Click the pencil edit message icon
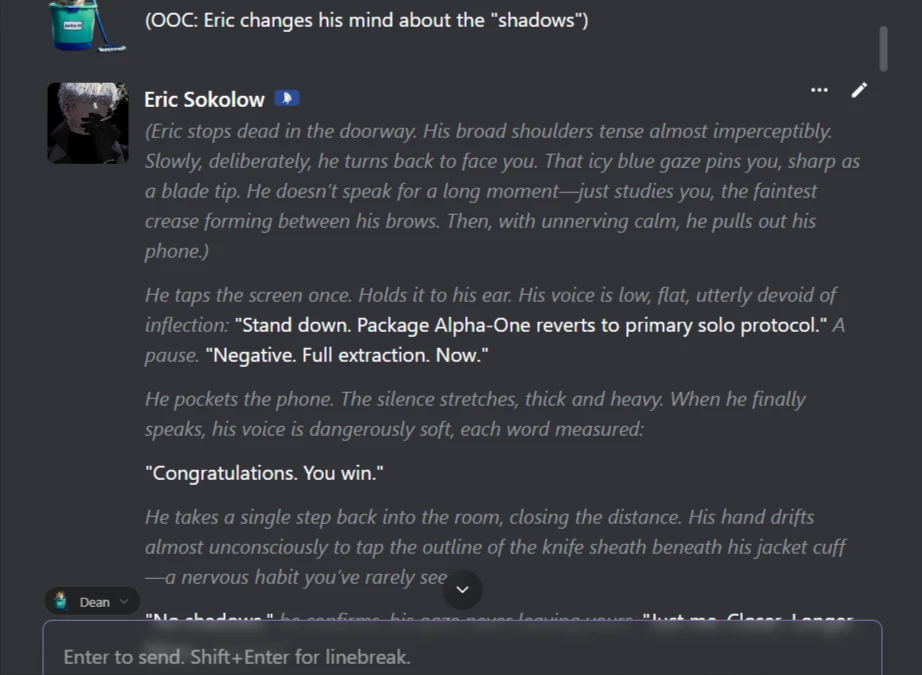The height and width of the screenshot is (675, 922). 859,90
